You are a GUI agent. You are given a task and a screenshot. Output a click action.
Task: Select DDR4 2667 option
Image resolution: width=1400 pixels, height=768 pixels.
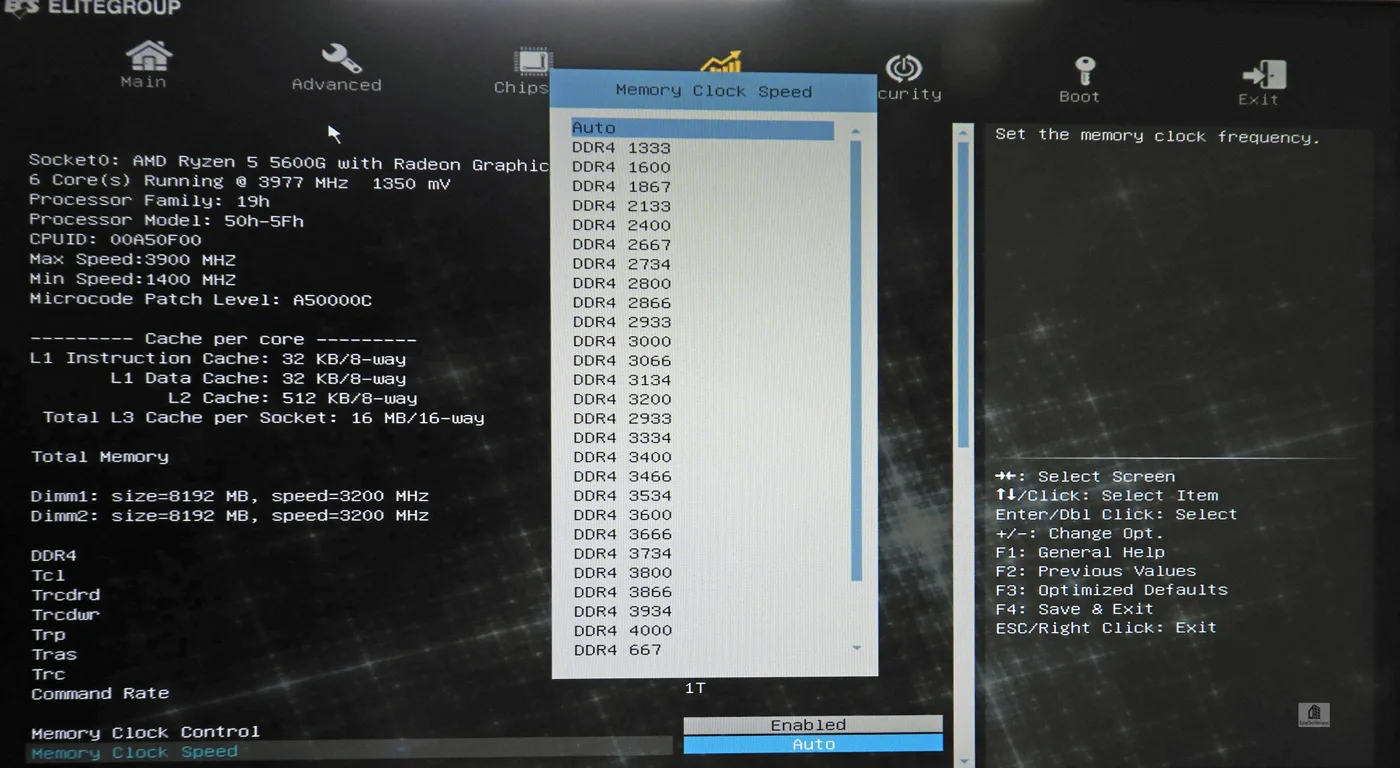click(621, 244)
